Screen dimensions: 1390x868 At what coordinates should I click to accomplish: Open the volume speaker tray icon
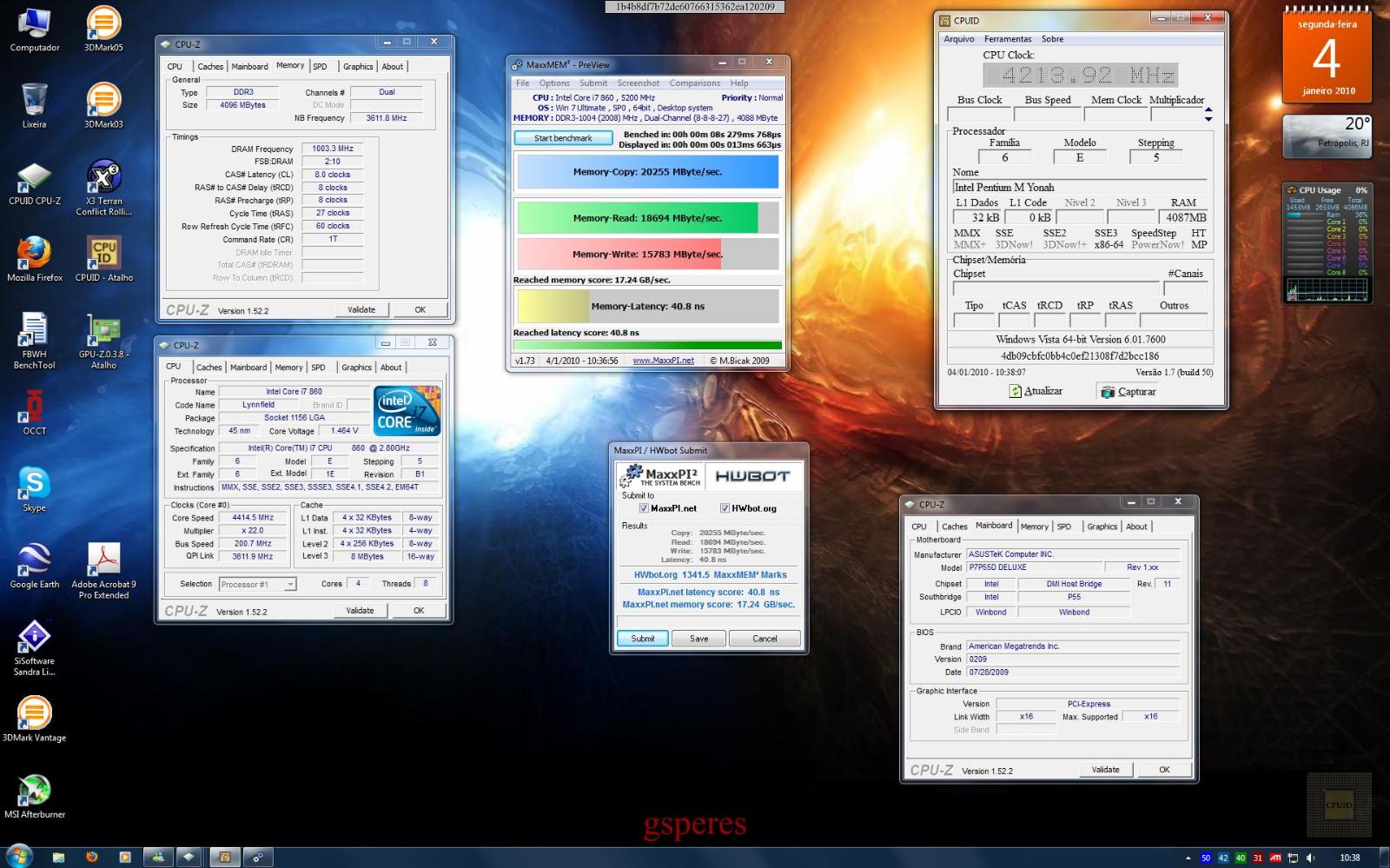point(1310,858)
